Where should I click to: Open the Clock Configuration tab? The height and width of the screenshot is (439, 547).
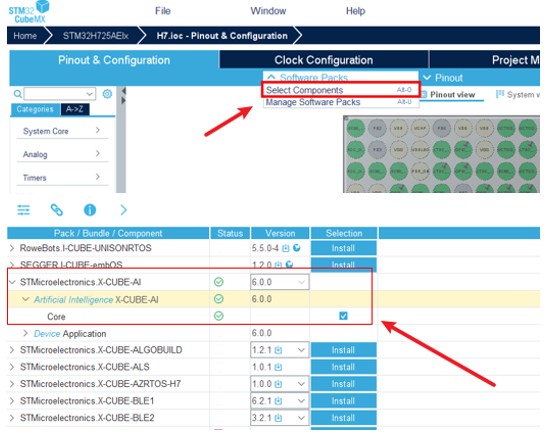coord(324,60)
